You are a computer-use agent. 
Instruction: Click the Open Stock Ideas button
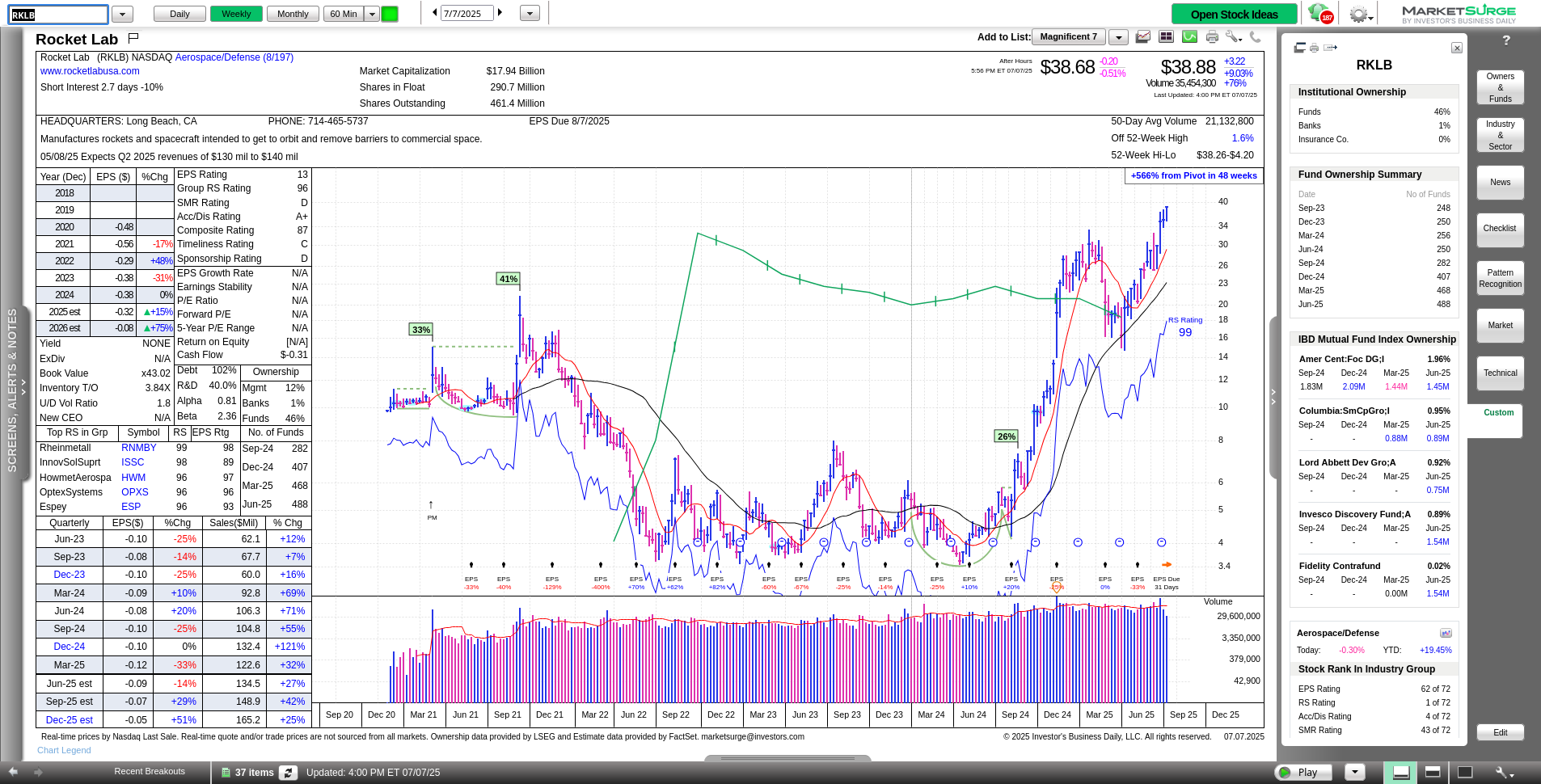pyautogui.click(x=1234, y=15)
